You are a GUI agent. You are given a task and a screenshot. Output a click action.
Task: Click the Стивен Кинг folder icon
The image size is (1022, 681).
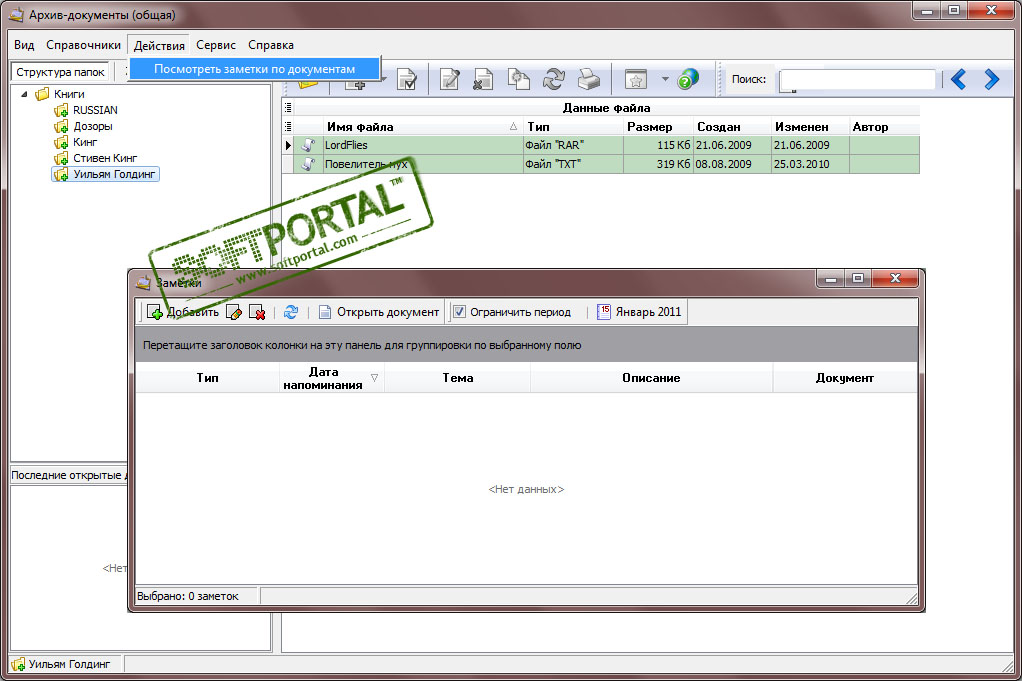(61, 158)
